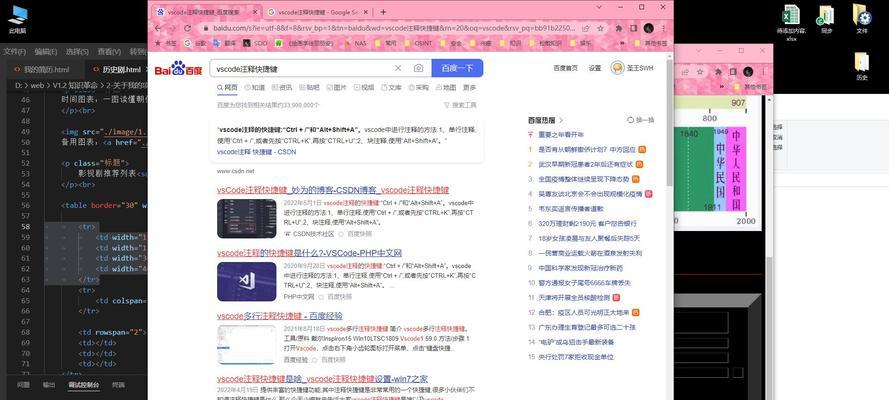Image resolution: width=889 pixels, height=400 pixels.
Task: Bookmark page with star icon in address bar
Action: point(600,28)
